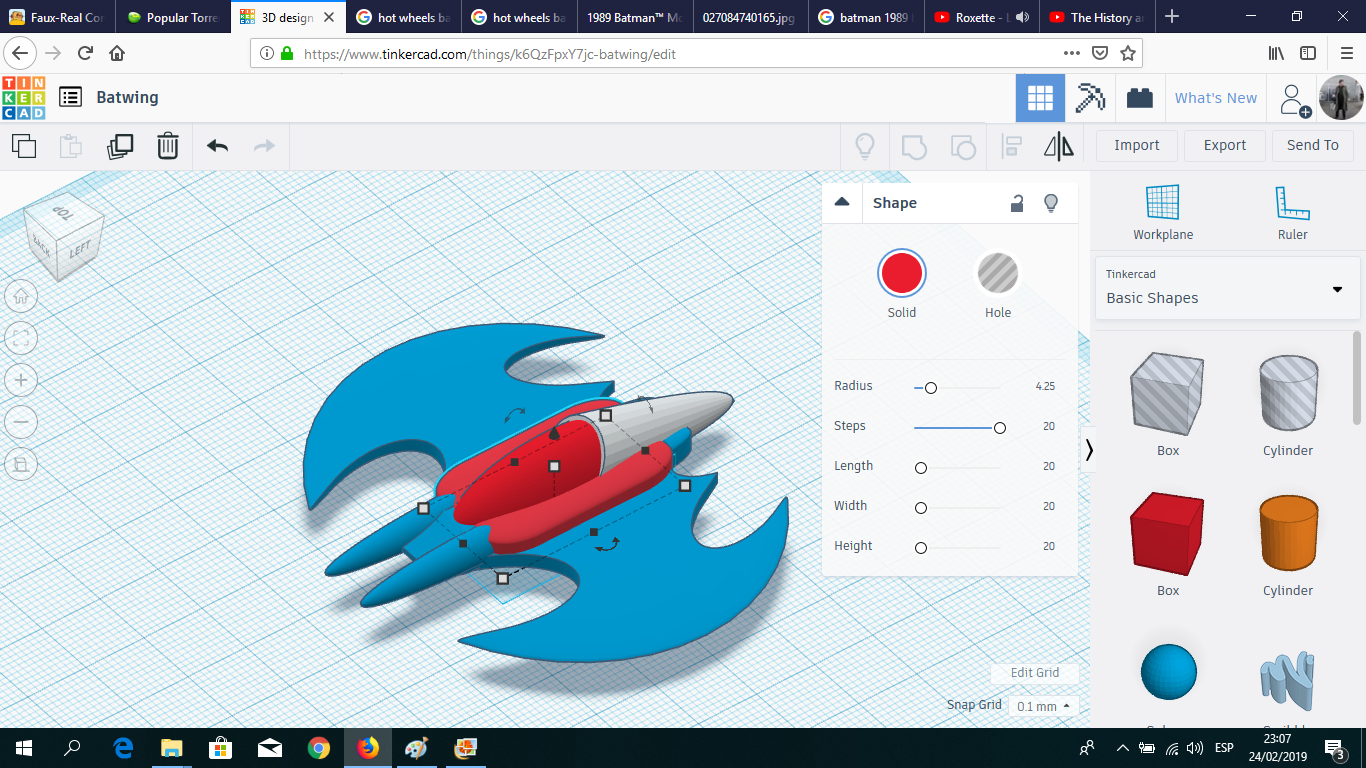Open Firefox from the Windows taskbar
The width and height of the screenshot is (1366, 768).
click(368, 748)
